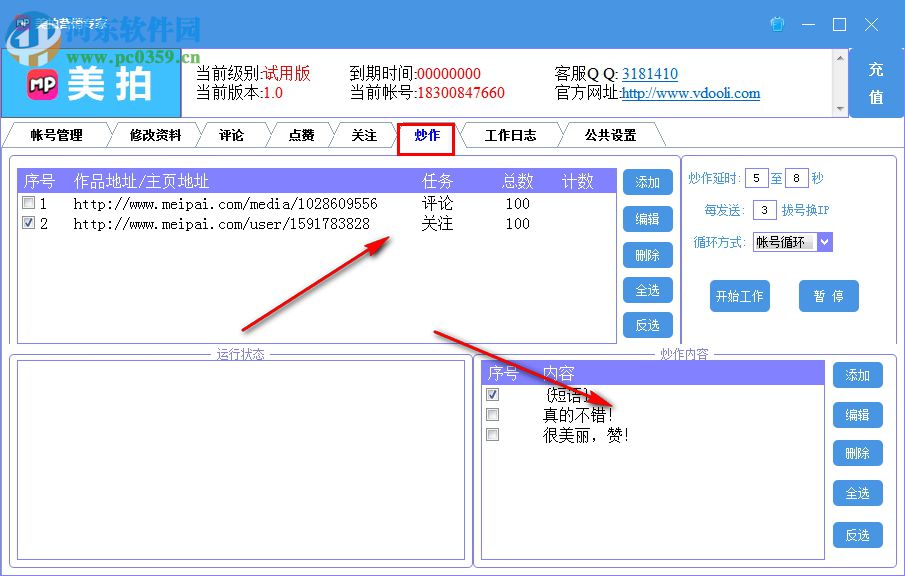Viewport: 905px width, 576px height.
Task: Click 全选 to select all tasks
Action: click(x=647, y=290)
